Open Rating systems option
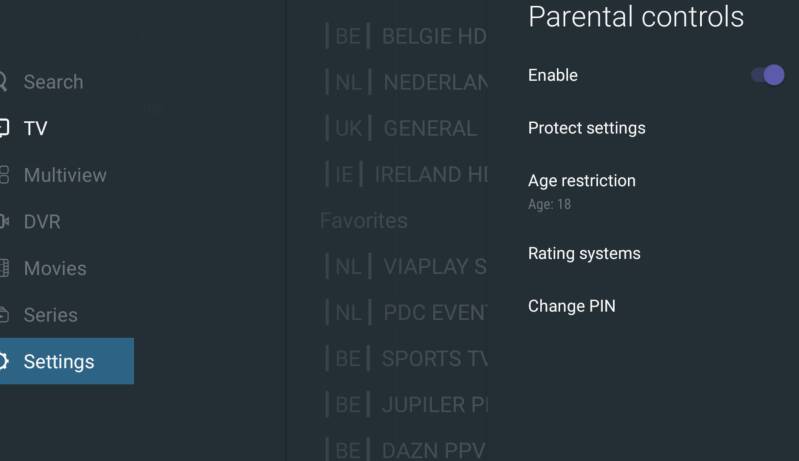This screenshot has width=799, height=461. click(584, 254)
